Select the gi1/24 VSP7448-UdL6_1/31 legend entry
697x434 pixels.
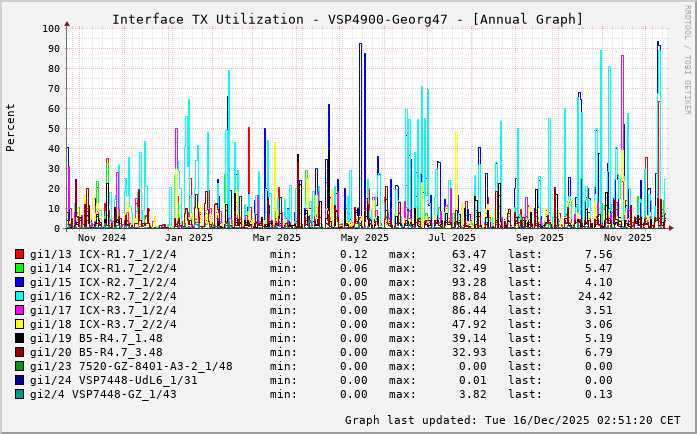[113, 380]
